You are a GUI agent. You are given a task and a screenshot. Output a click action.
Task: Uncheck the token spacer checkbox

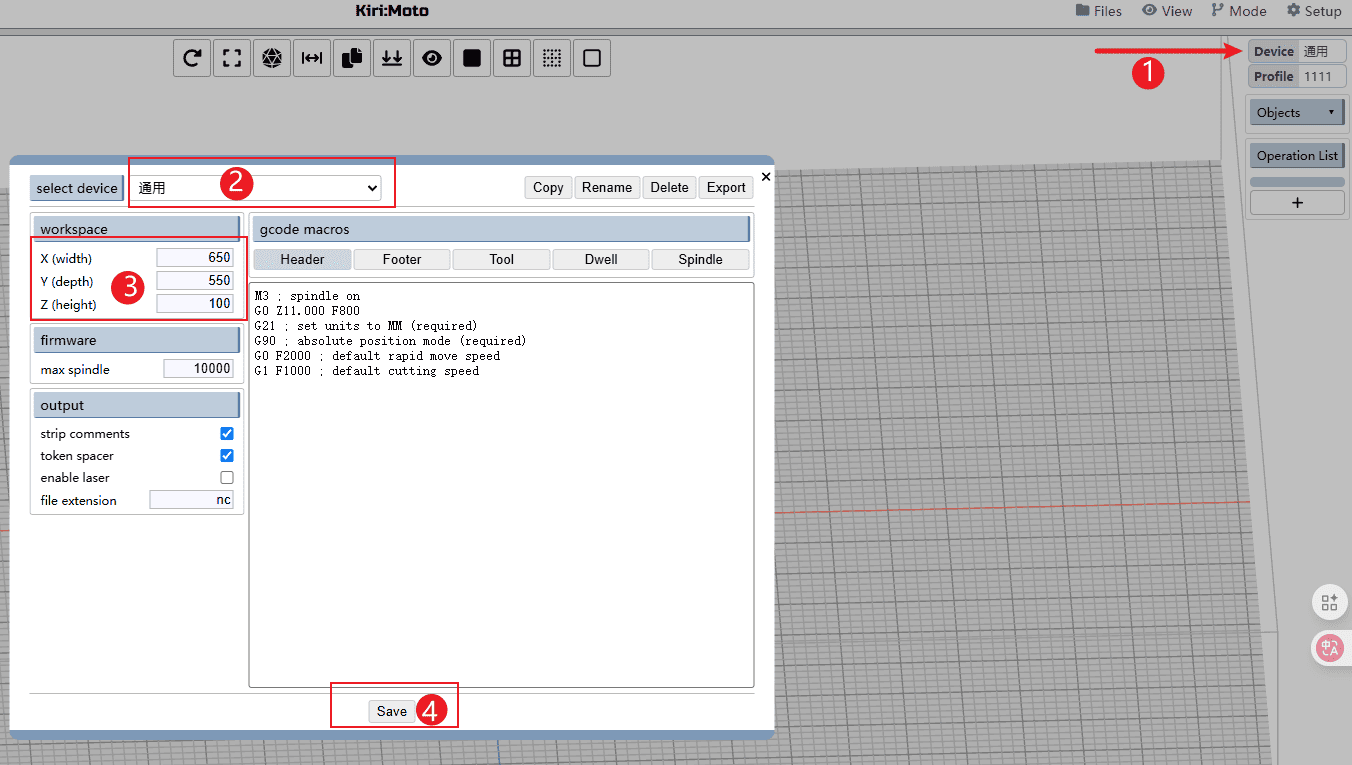(227, 456)
